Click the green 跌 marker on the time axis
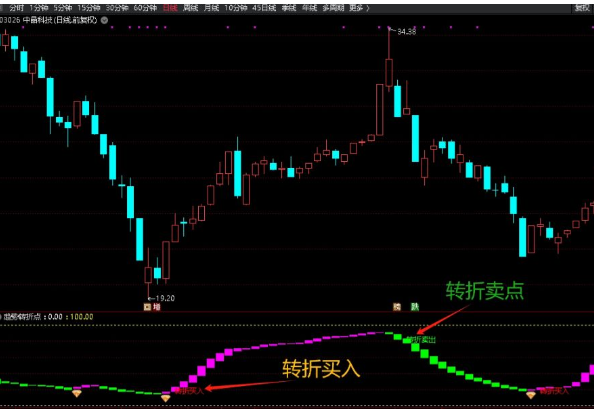The width and height of the screenshot is (594, 409). (x=415, y=307)
